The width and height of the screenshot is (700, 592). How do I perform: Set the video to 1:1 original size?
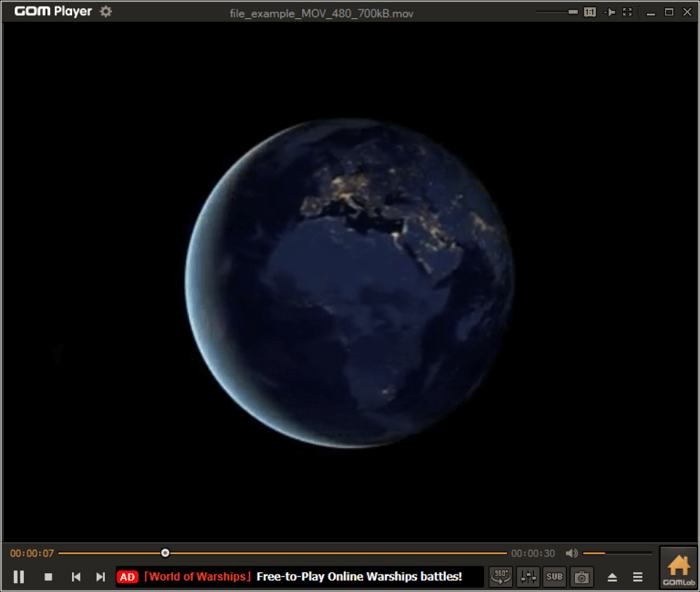(x=590, y=12)
